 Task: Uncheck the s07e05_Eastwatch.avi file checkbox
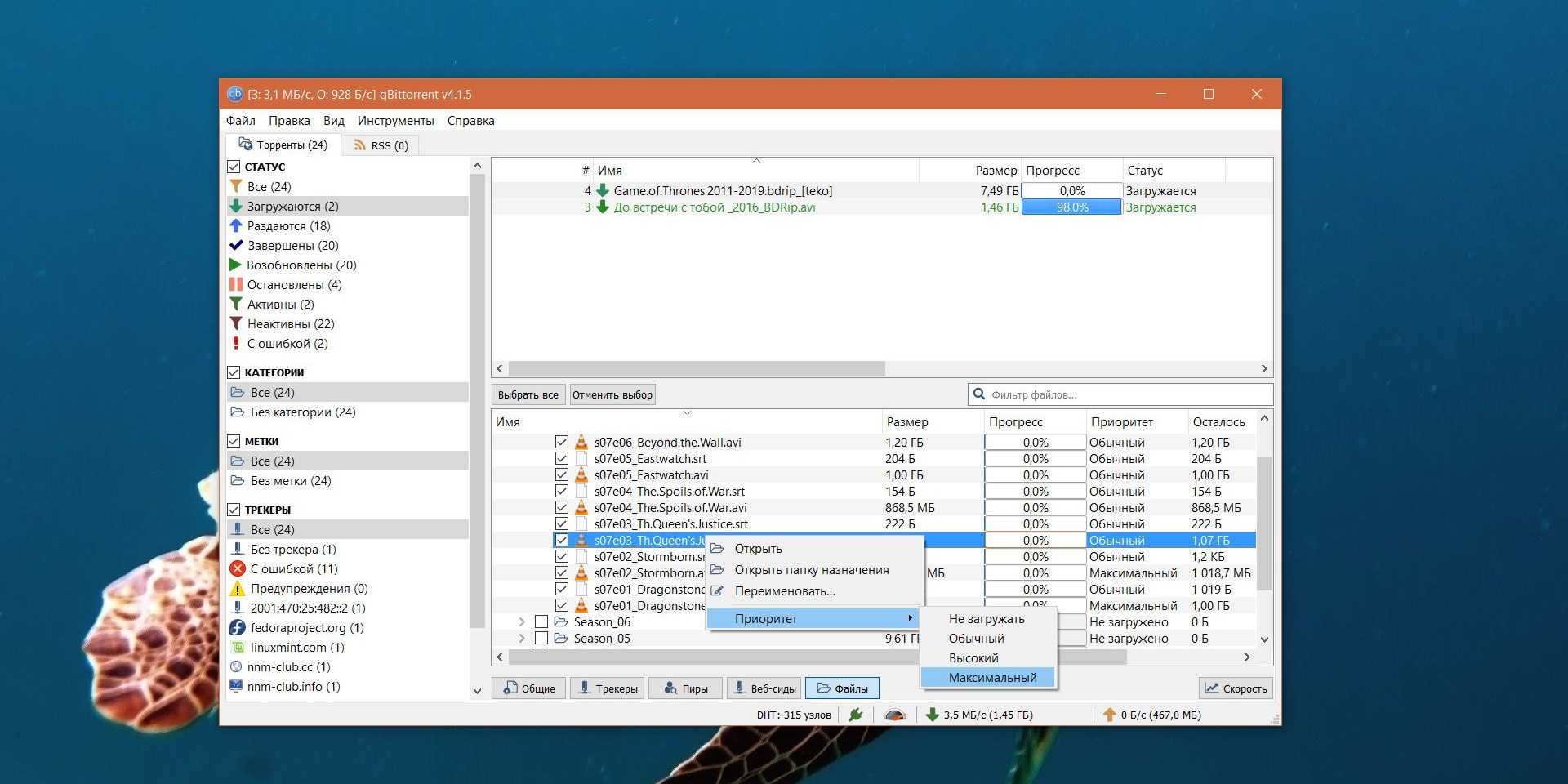[562, 475]
